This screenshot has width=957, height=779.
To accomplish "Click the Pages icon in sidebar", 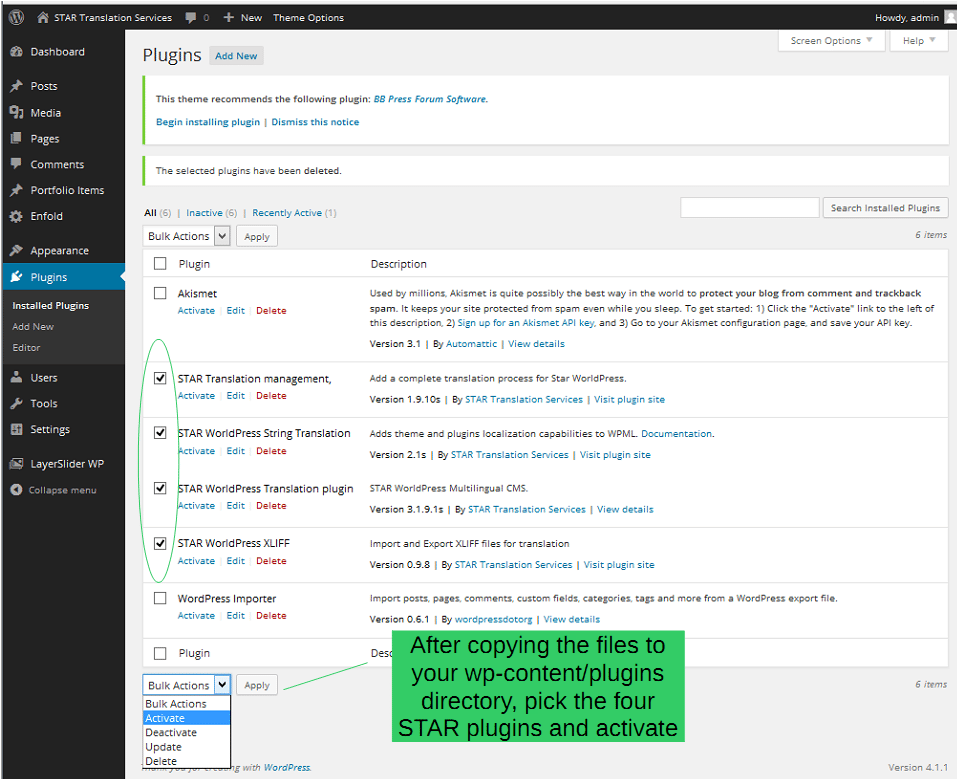I will coord(16,139).
